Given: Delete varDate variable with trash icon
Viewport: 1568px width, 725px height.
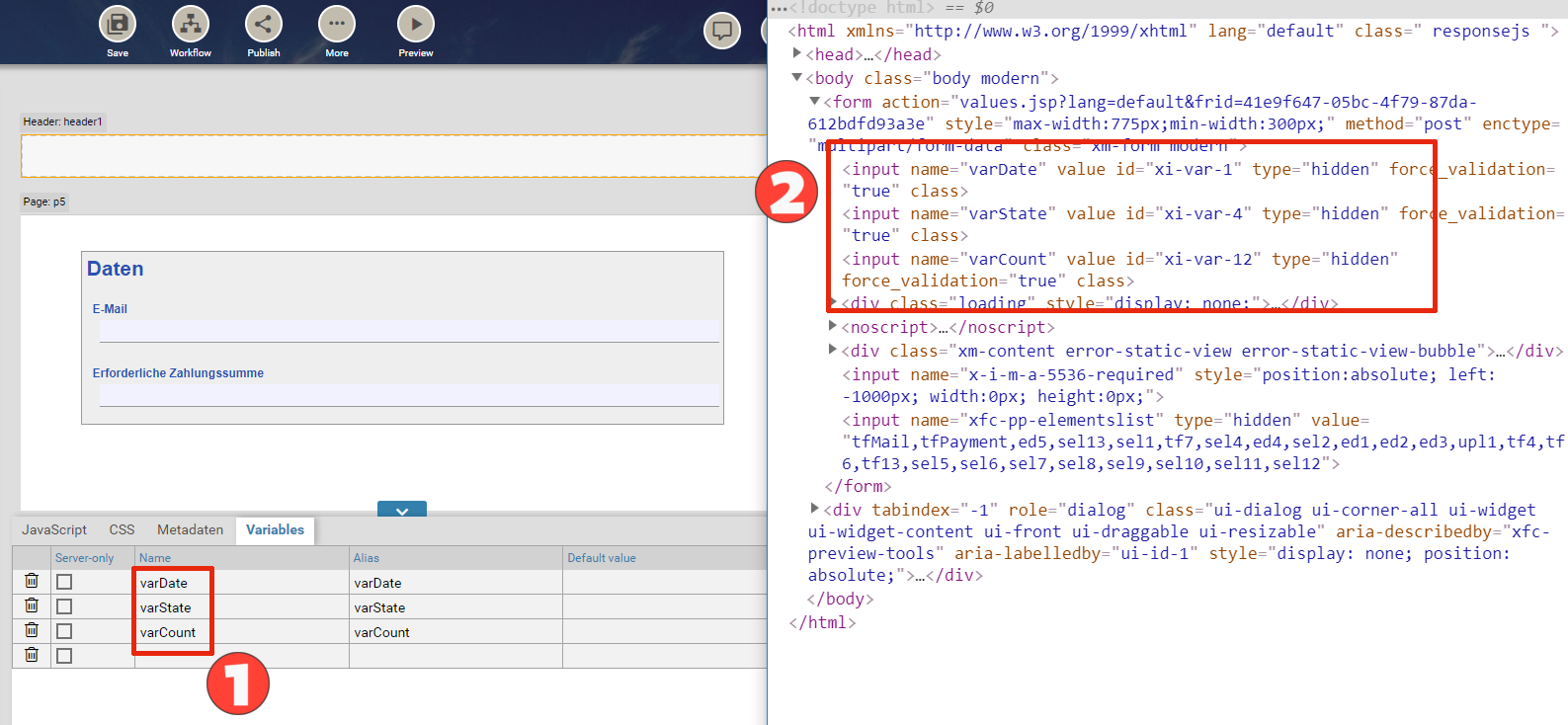Looking at the screenshot, I should point(32,581).
